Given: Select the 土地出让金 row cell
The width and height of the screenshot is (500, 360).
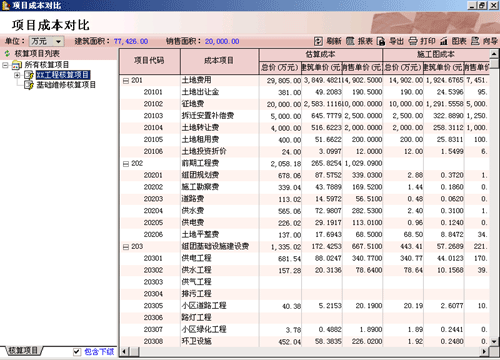Looking at the screenshot, I should (x=220, y=92).
